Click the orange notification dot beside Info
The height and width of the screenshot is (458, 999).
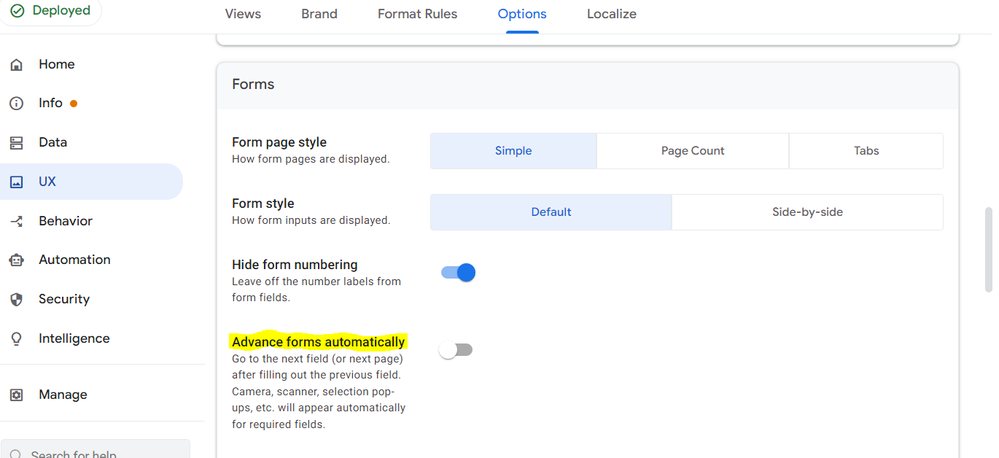click(73, 103)
